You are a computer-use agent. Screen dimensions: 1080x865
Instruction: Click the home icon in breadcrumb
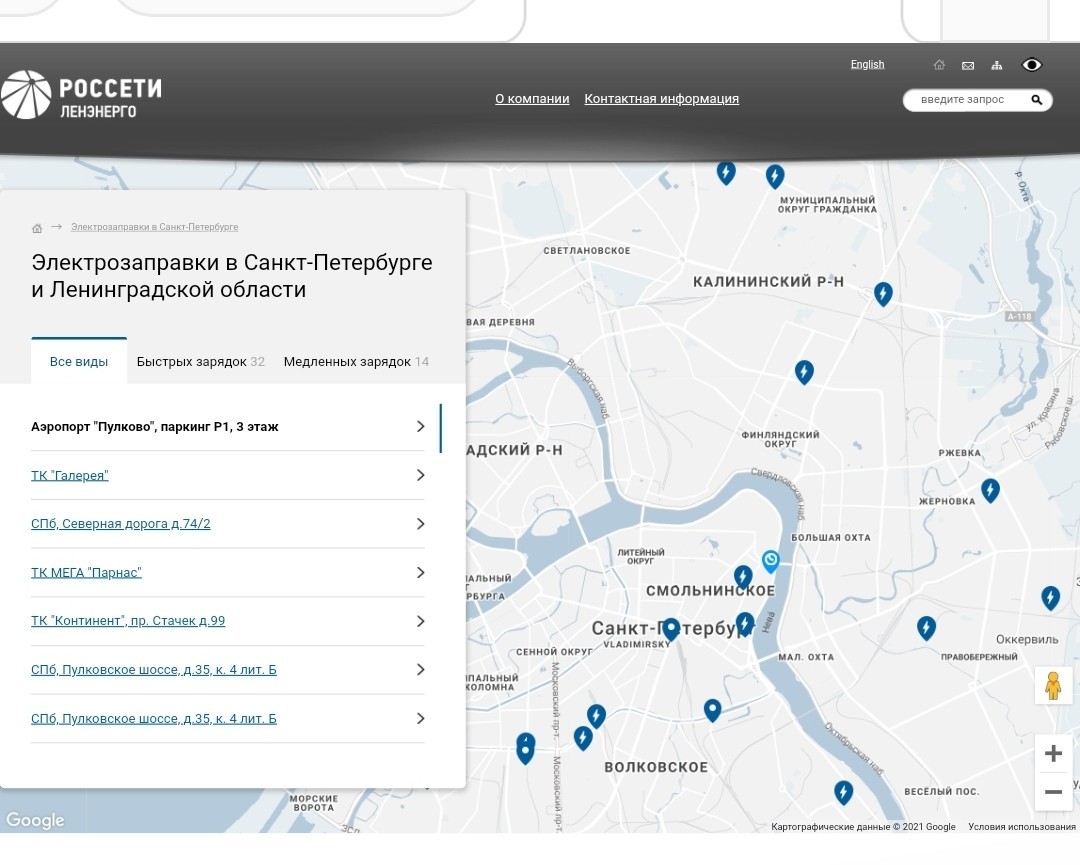coord(37,228)
